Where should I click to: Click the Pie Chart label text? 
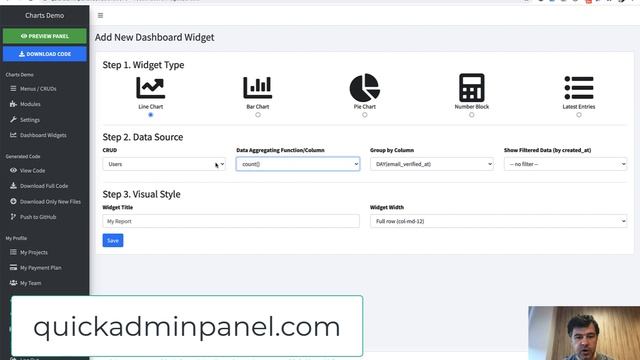coord(364,107)
